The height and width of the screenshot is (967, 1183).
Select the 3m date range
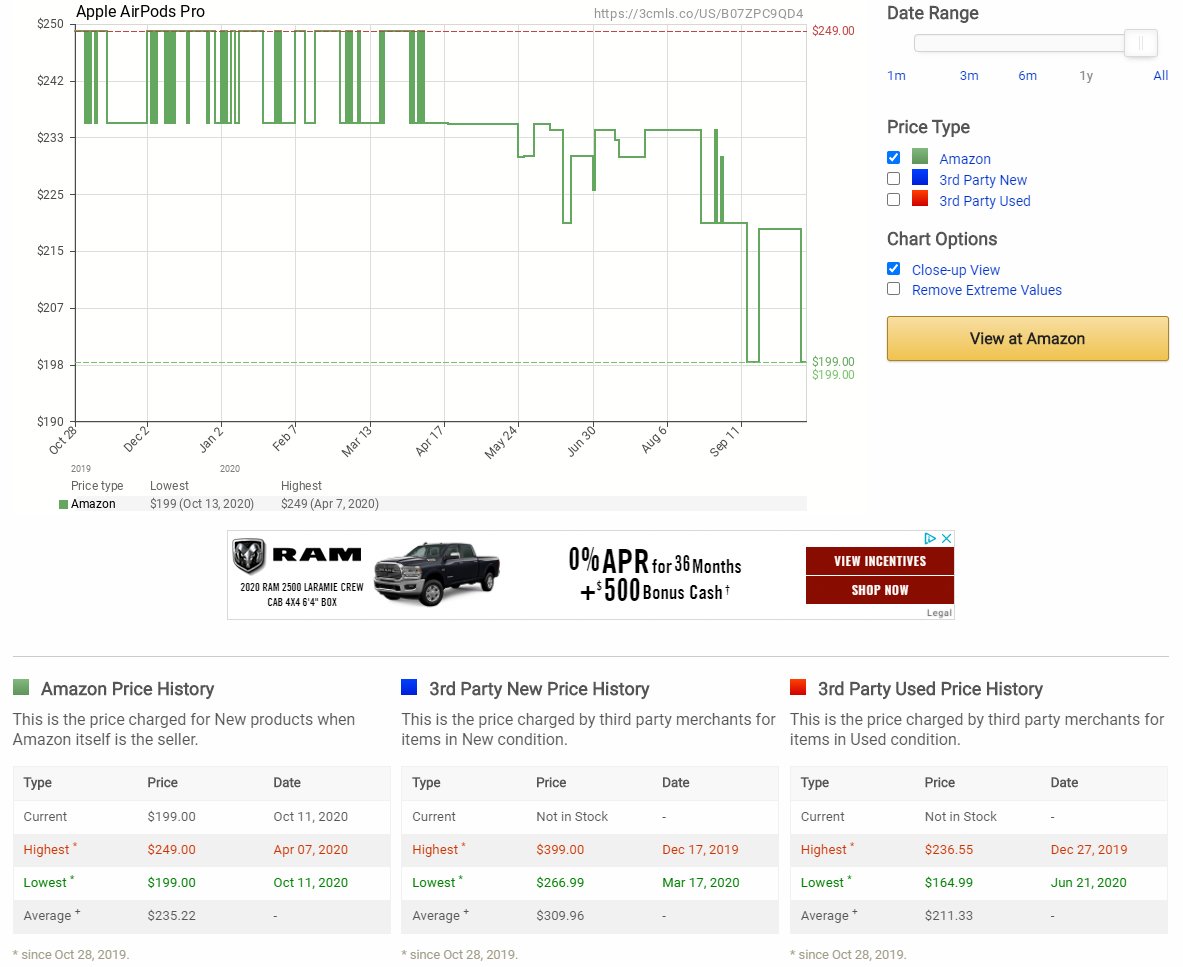click(969, 75)
